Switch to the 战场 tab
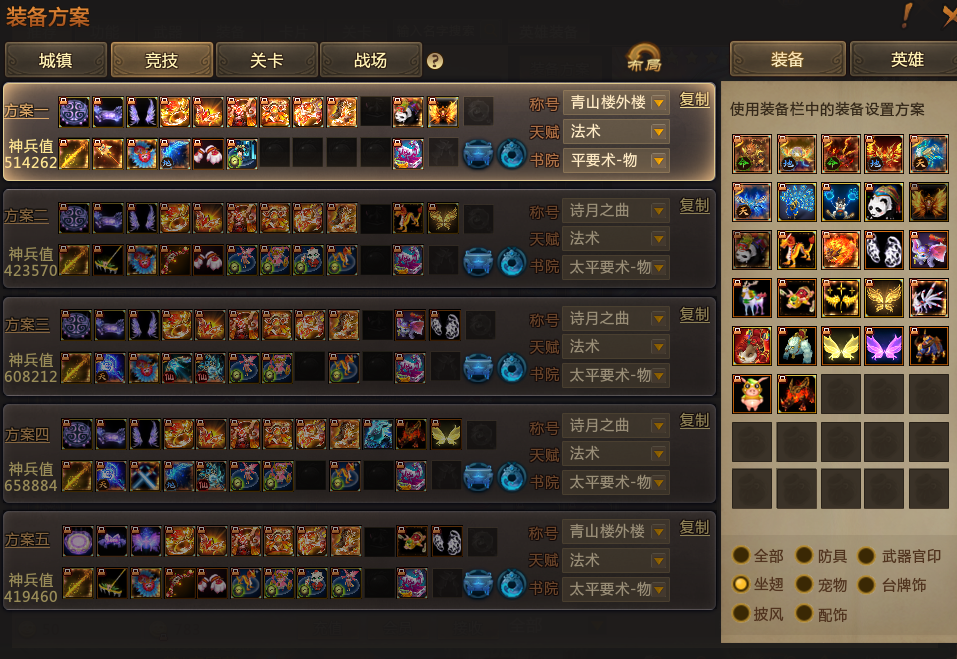This screenshot has width=957, height=659. [371, 60]
